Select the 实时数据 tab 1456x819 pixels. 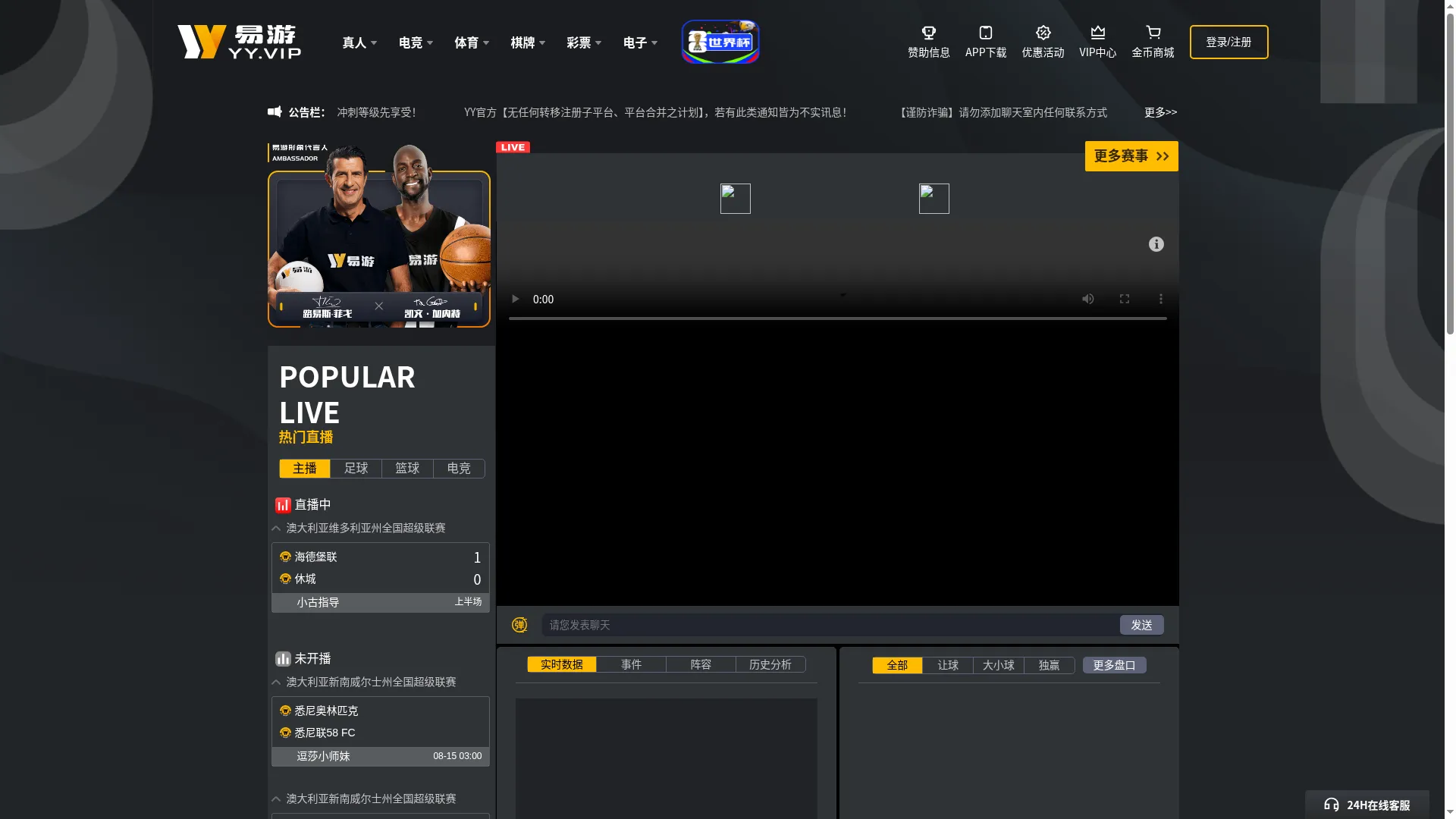point(562,665)
